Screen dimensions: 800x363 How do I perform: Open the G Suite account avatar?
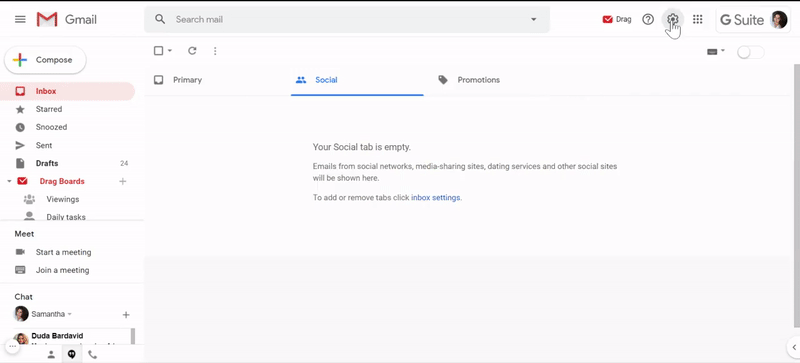(x=779, y=20)
